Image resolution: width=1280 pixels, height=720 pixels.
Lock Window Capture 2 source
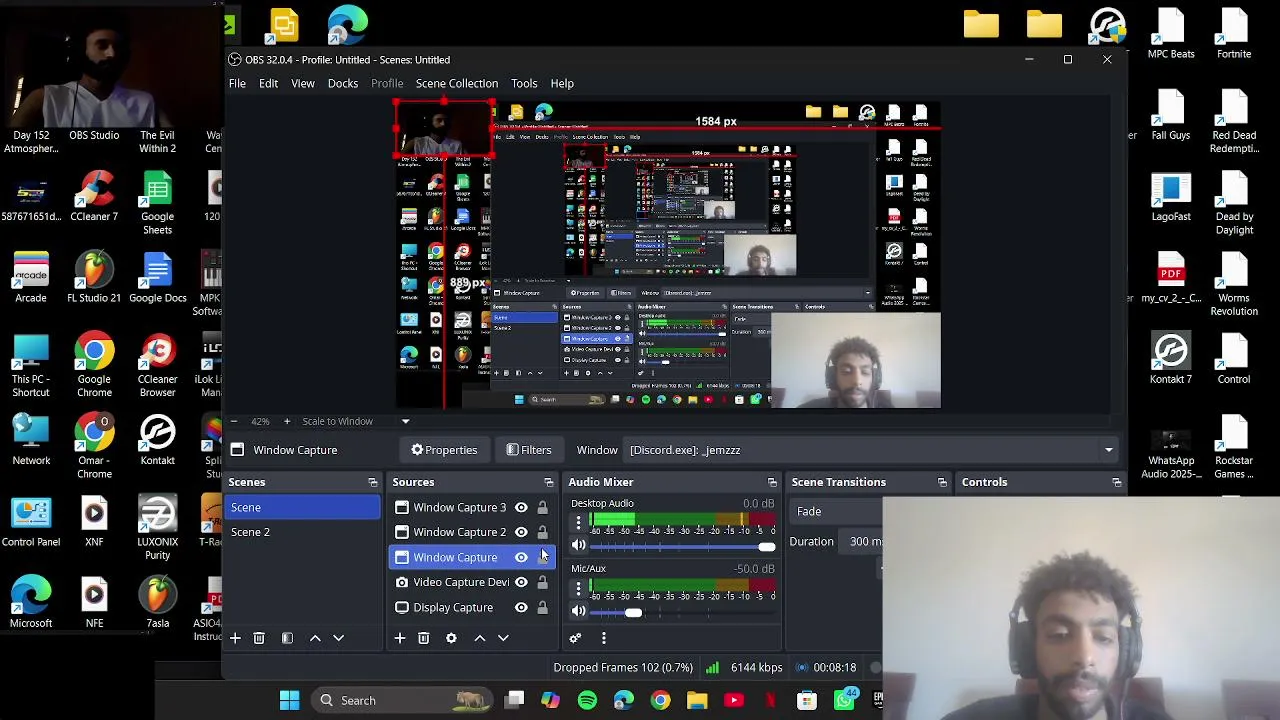coord(542,532)
